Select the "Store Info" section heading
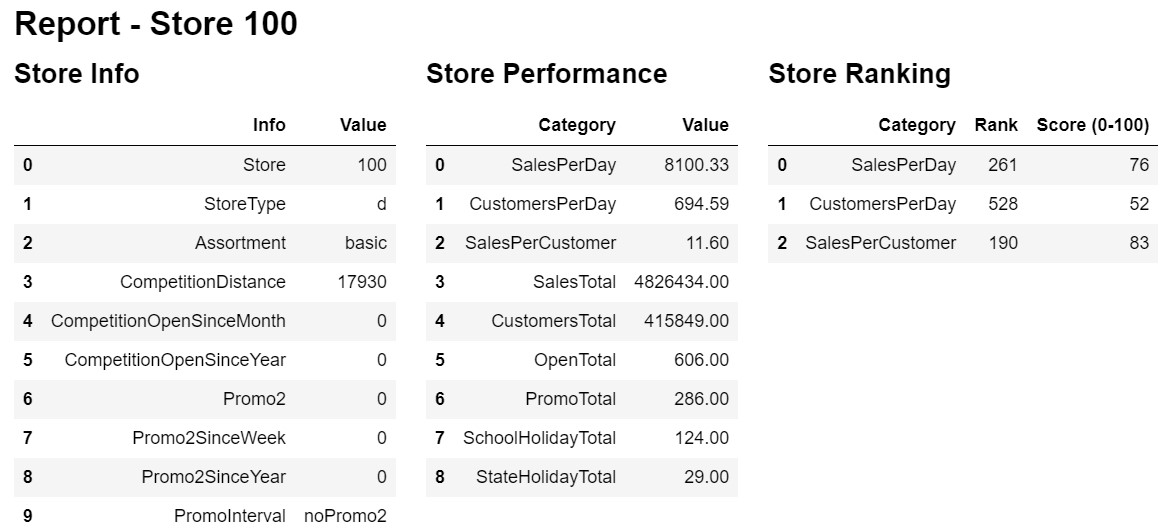 (77, 73)
